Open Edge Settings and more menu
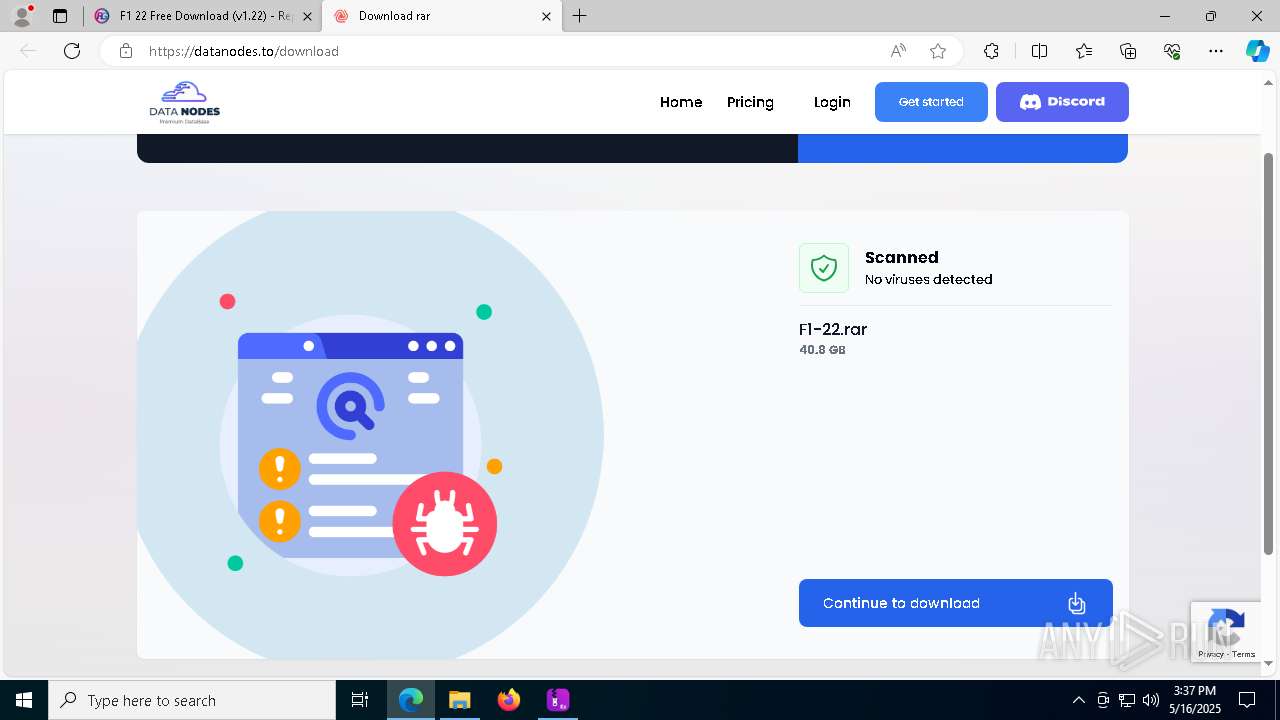 pos(1216,51)
